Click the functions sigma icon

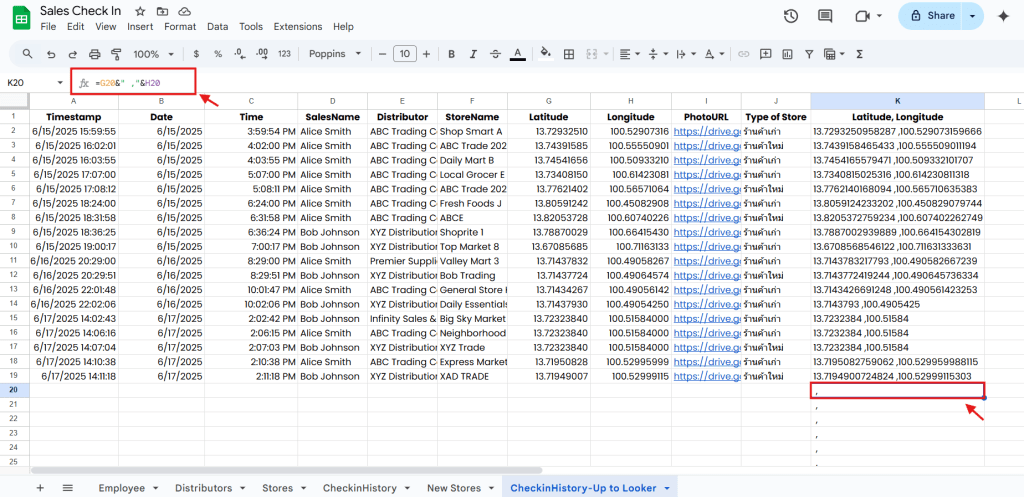pyautogui.click(x=859, y=54)
